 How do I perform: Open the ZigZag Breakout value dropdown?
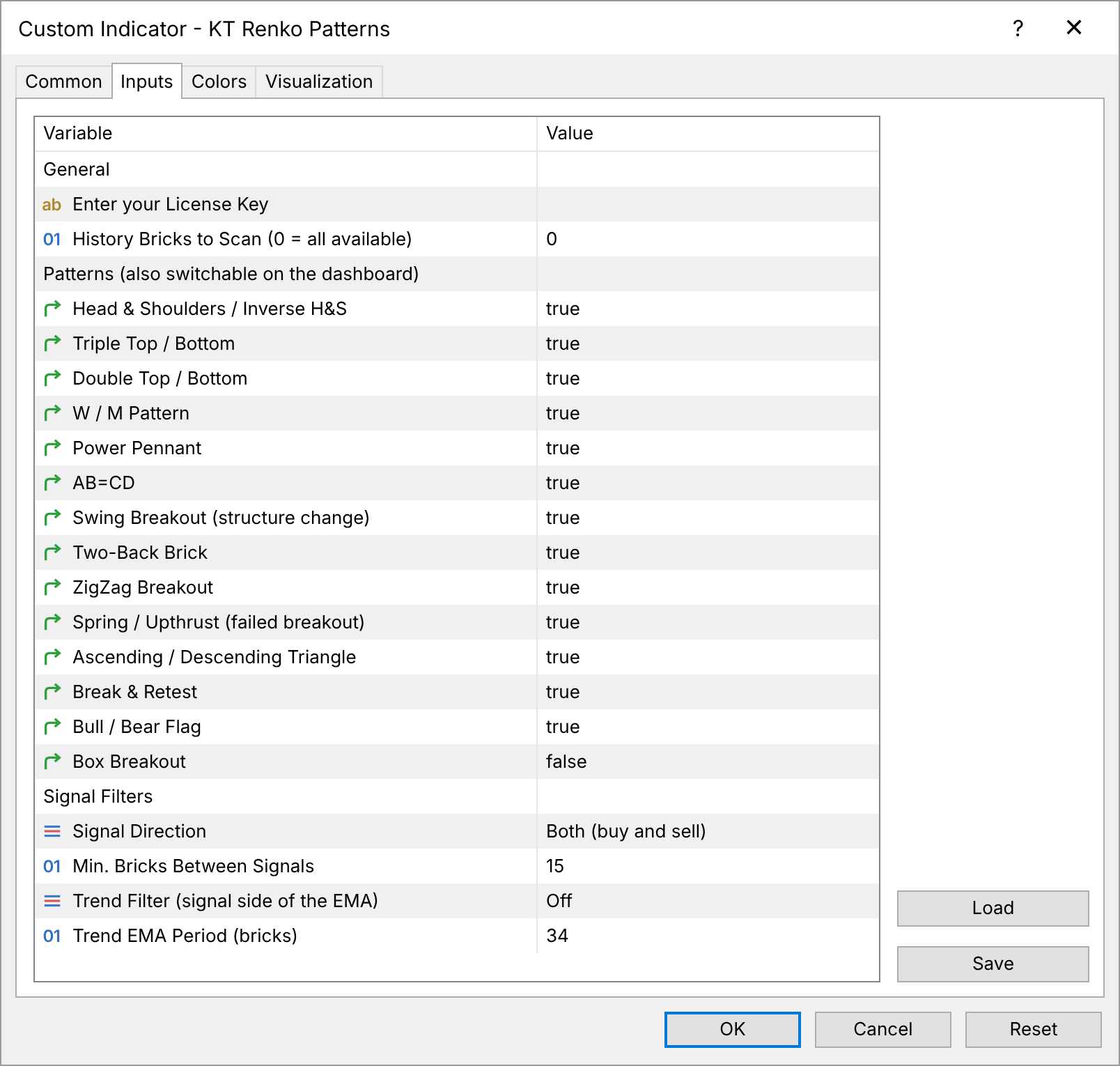708,587
